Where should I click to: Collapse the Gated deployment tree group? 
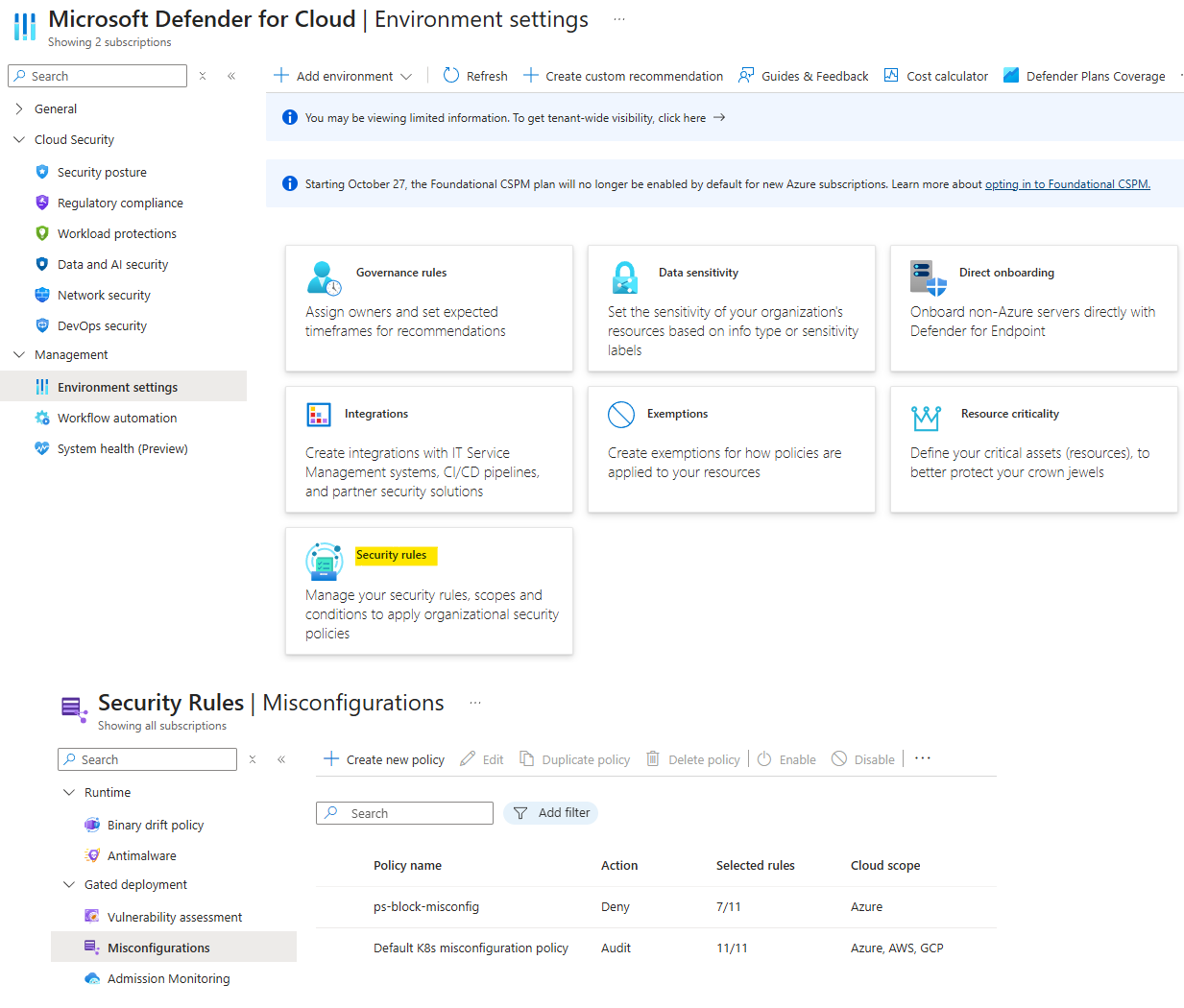(69, 884)
